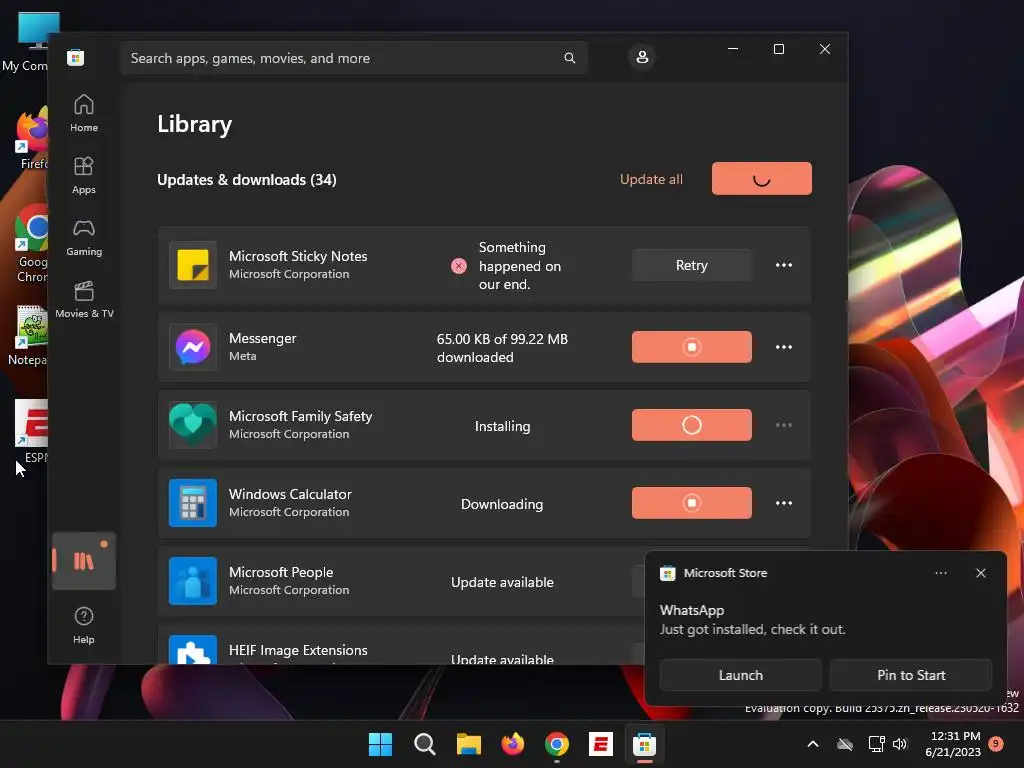Click the OneDrive cloud tray icon
Image resolution: width=1024 pixels, height=768 pixels.
845,744
